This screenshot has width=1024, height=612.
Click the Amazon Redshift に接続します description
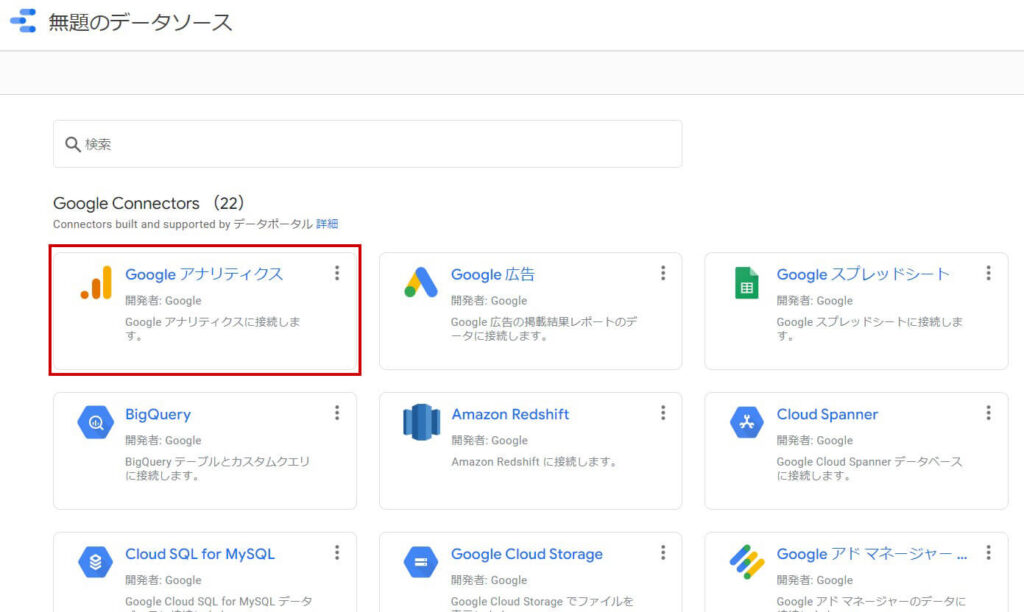[534, 462]
